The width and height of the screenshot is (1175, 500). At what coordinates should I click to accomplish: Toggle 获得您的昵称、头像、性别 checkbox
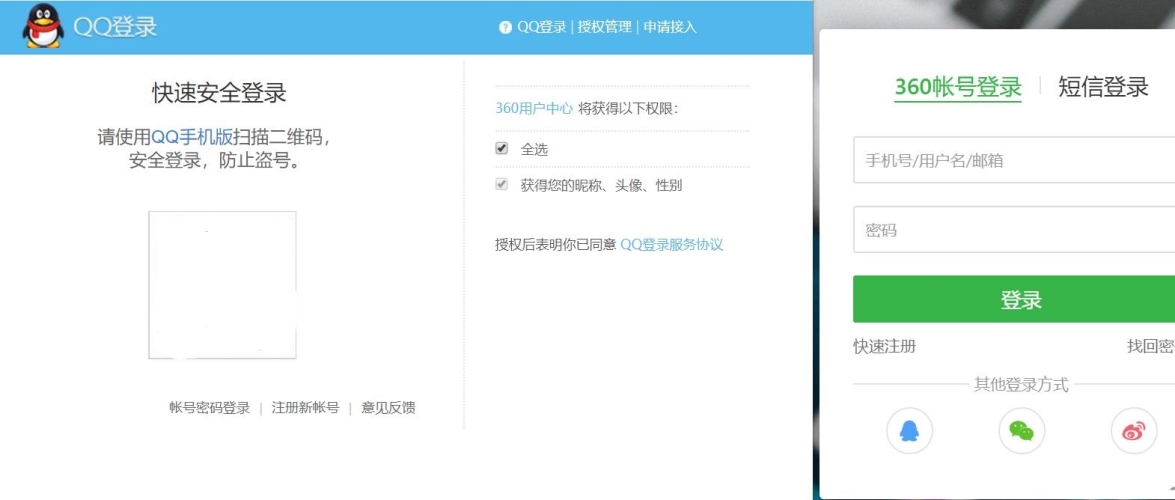click(x=502, y=184)
